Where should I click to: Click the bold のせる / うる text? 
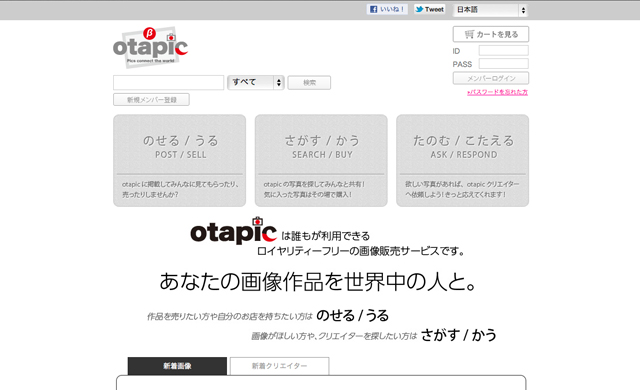(x=352, y=315)
